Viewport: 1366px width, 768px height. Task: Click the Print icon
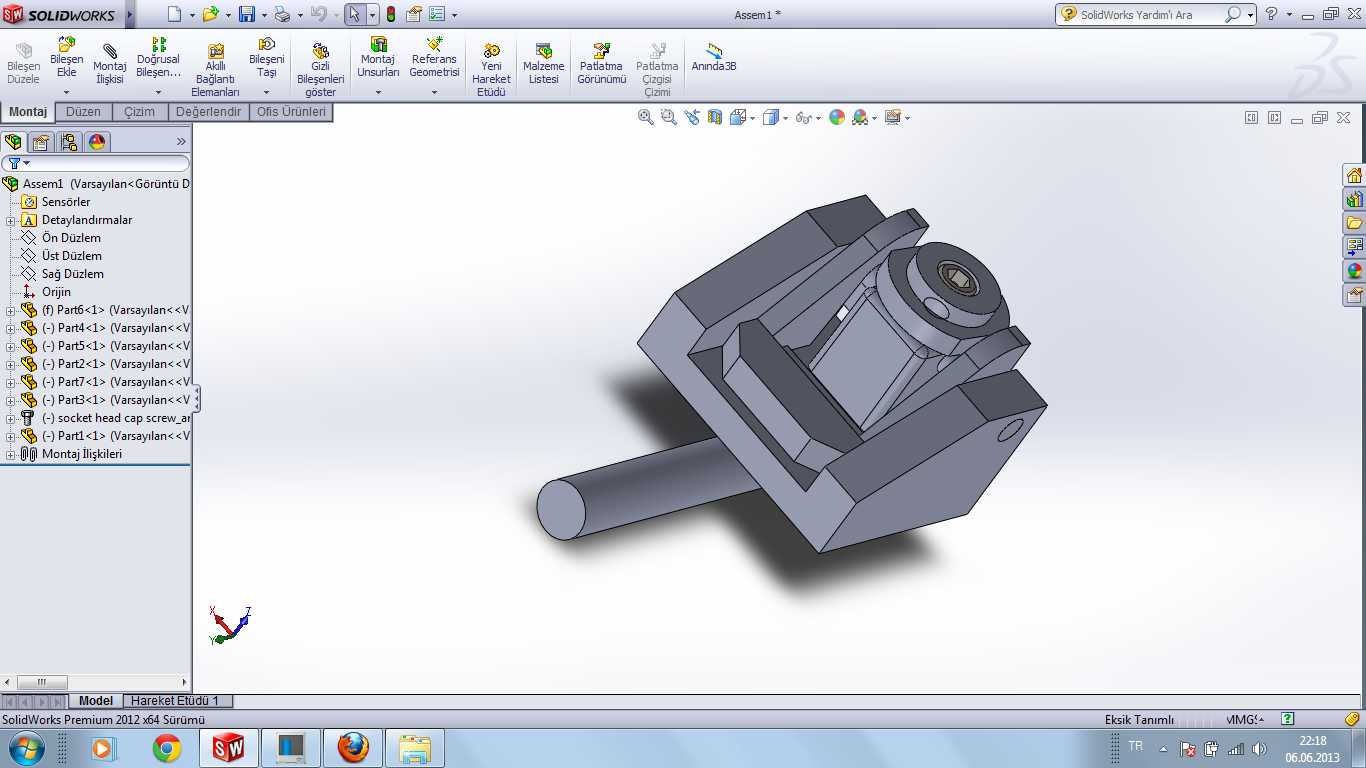point(282,15)
